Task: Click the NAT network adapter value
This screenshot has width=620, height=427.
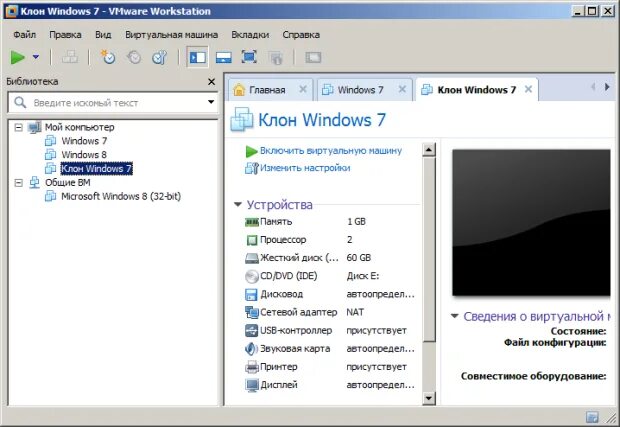Action: [355, 312]
